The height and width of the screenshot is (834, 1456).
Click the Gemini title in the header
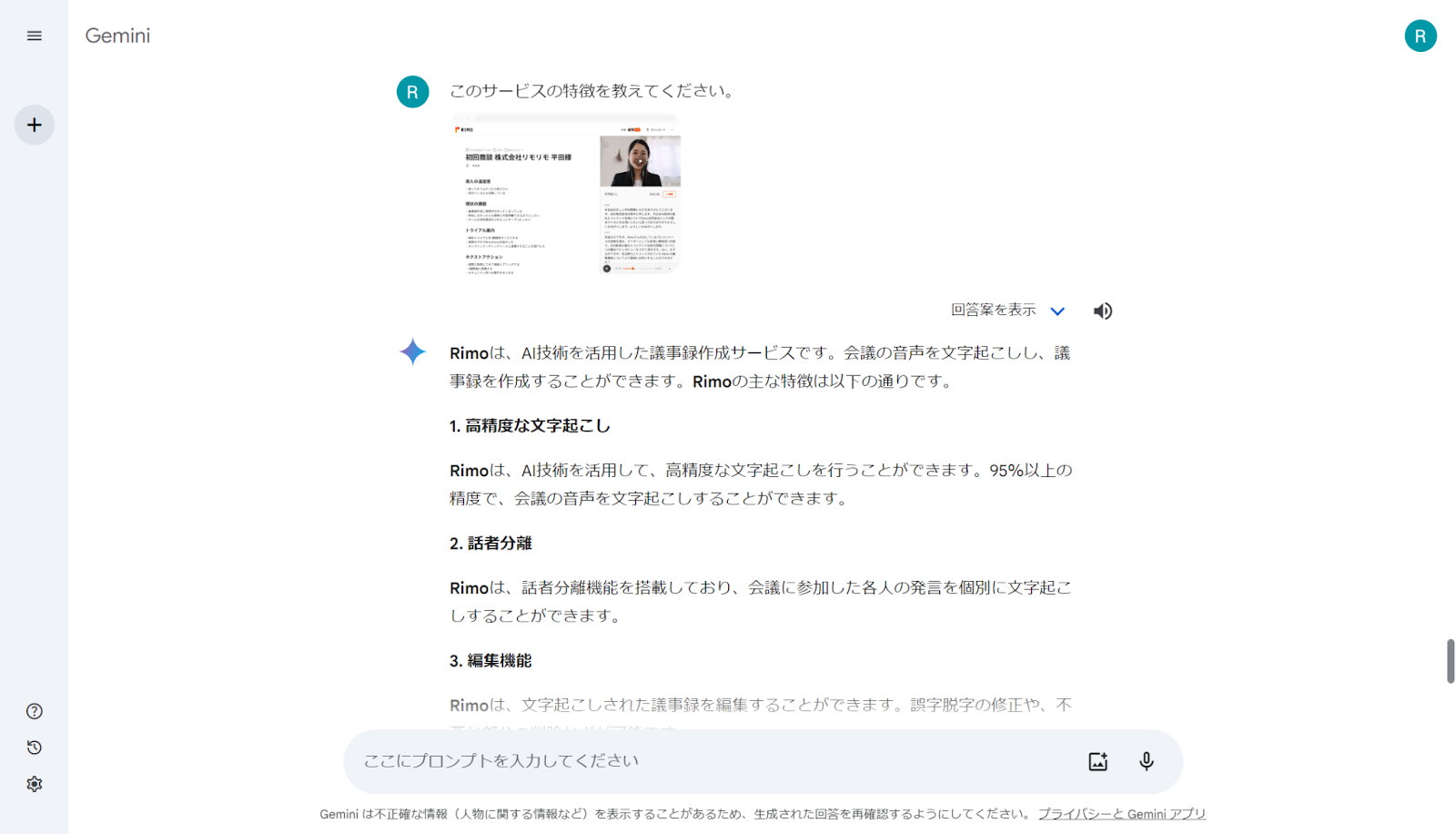[x=117, y=36]
